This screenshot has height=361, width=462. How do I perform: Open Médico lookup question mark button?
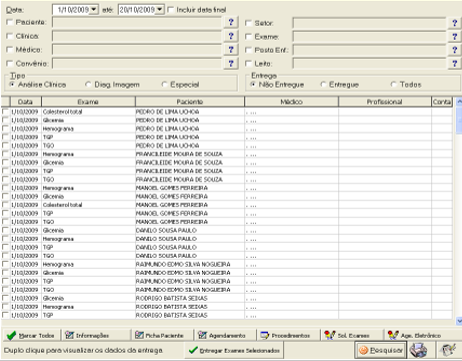point(231,50)
